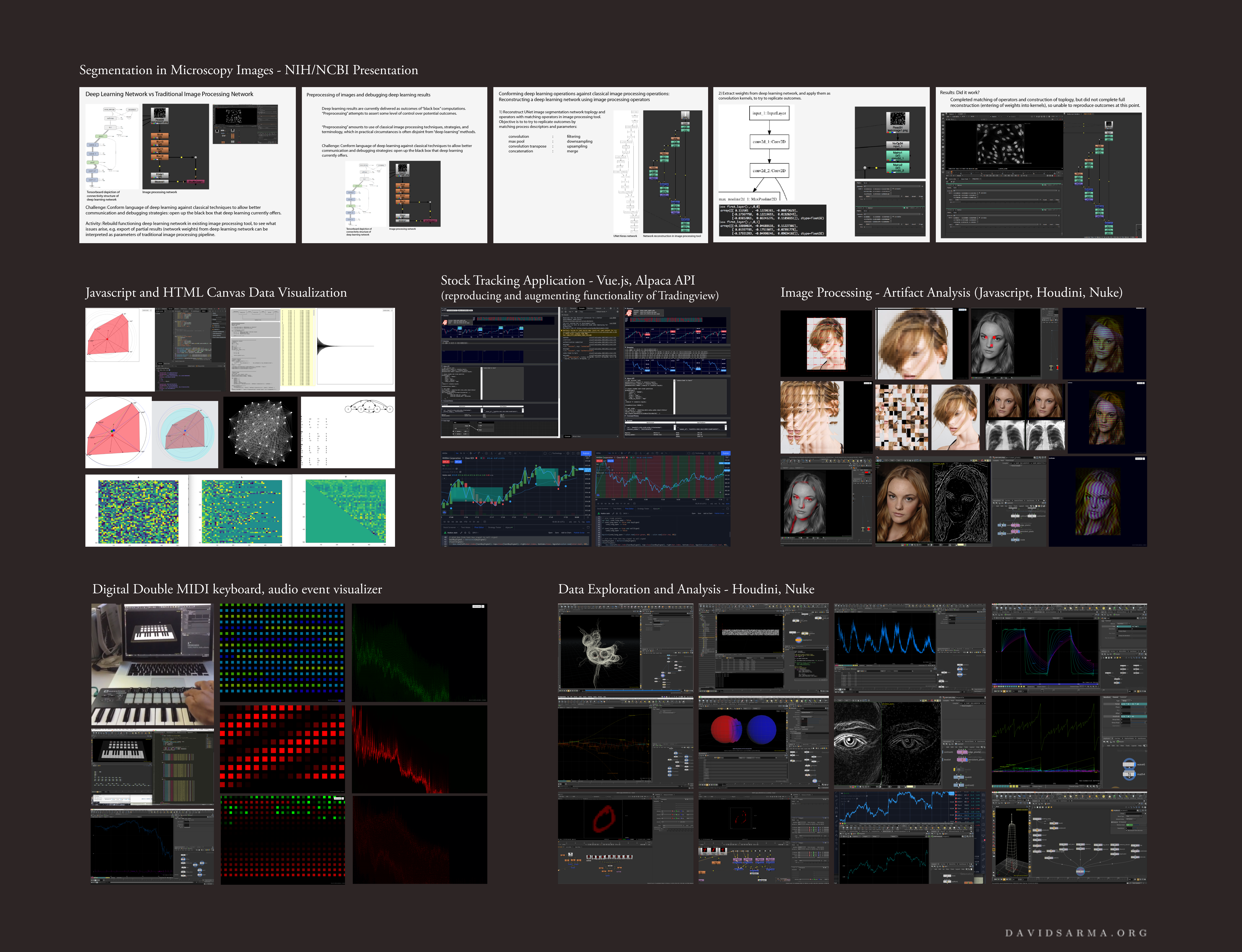Click Publish button on left NVDA chart
Viewport: 1242px width, 952px height.
(x=586, y=453)
